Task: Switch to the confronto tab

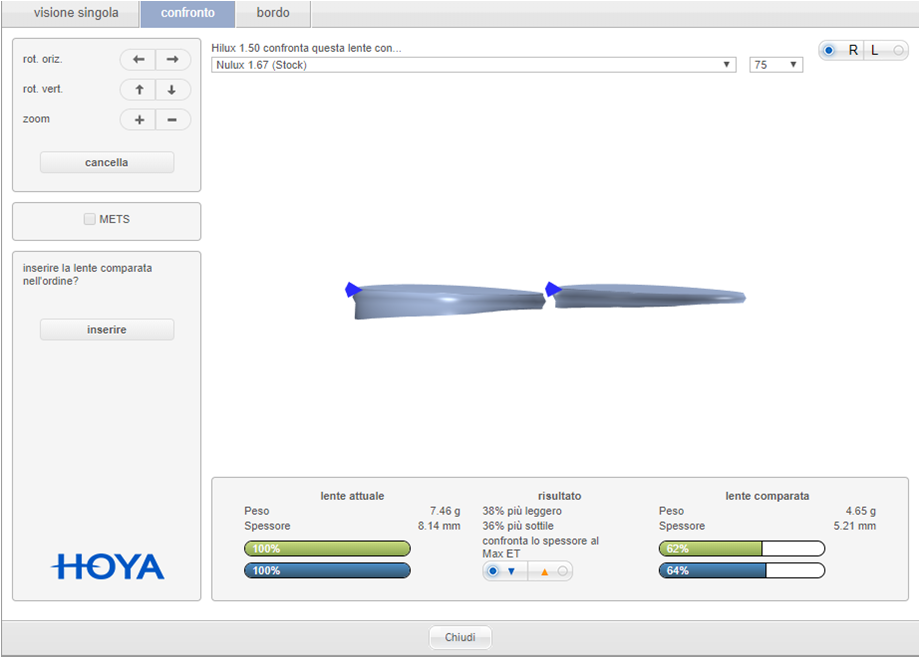Action: (188, 13)
